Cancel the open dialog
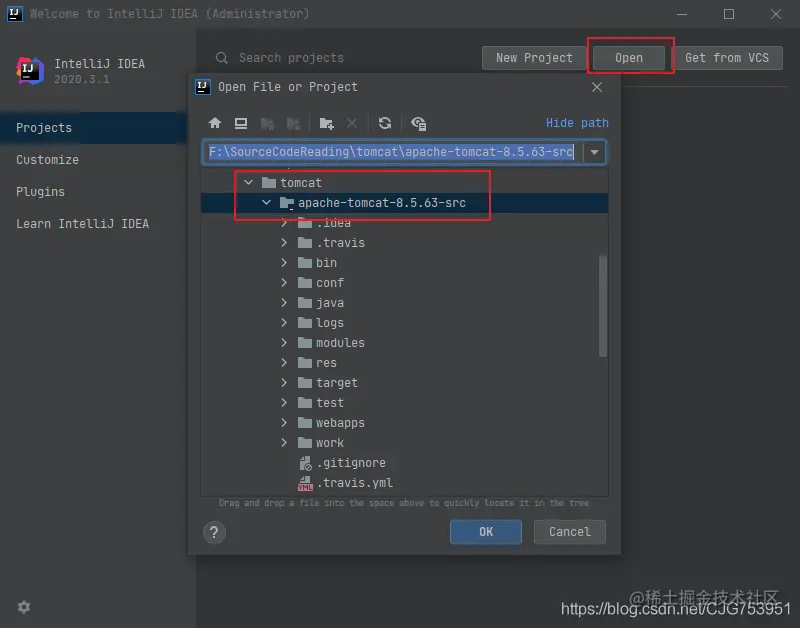 click(x=569, y=532)
